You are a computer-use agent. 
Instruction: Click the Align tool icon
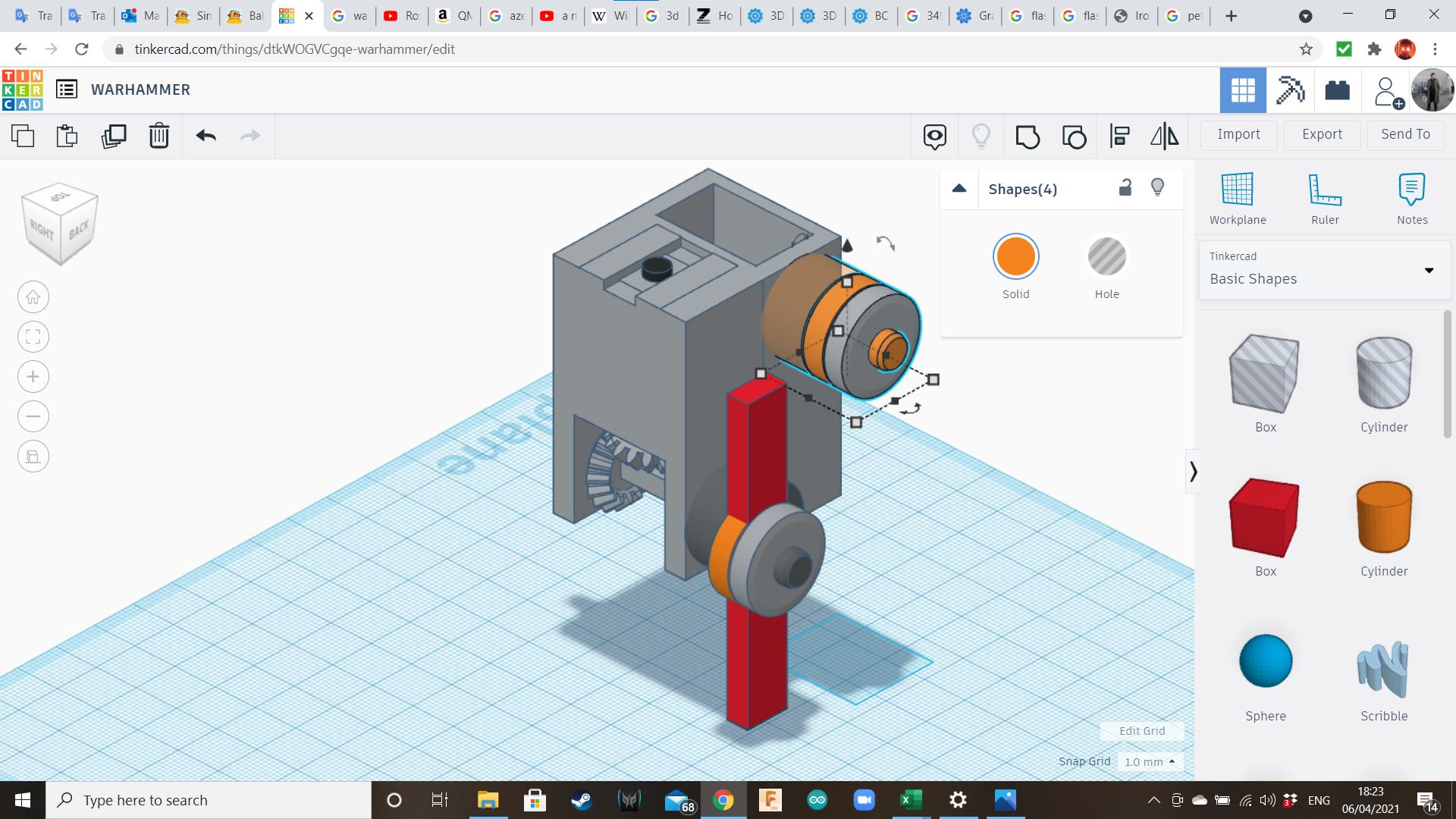1119,136
